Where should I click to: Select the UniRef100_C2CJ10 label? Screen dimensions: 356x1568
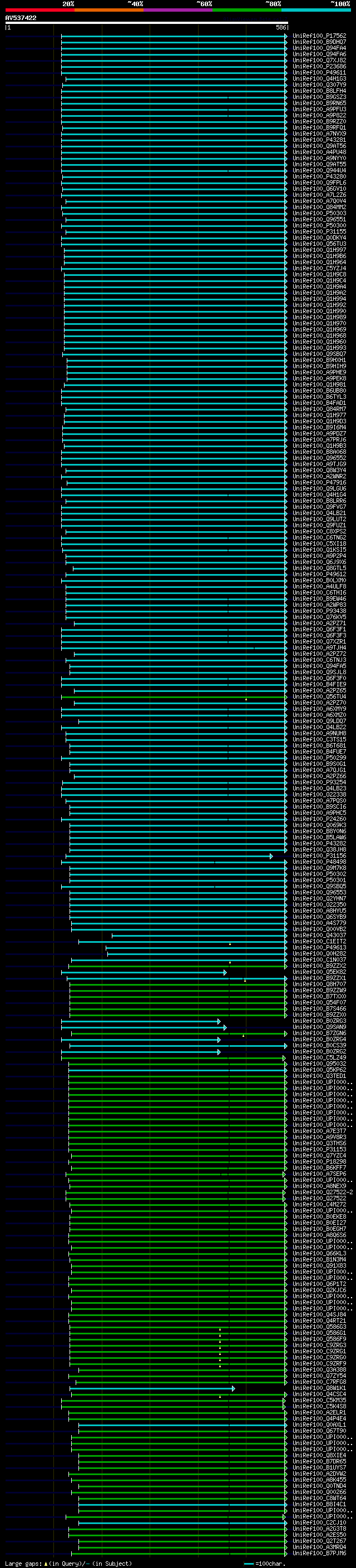click(x=319, y=1522)
